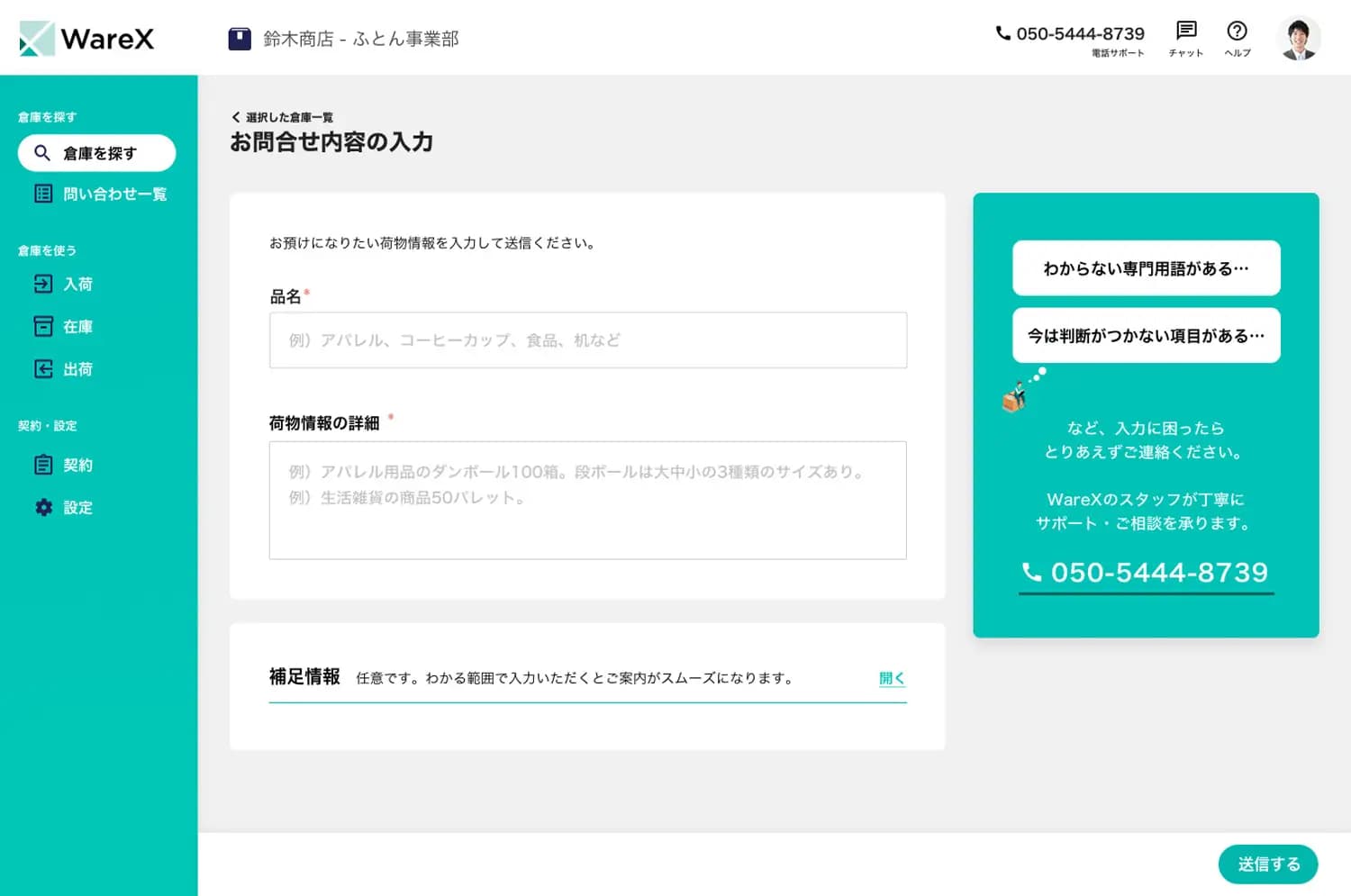Click the phone icon beside 050-5444-8739 in header
The height and width of the screenshot is (896, 1351).
click(1002, 33)
